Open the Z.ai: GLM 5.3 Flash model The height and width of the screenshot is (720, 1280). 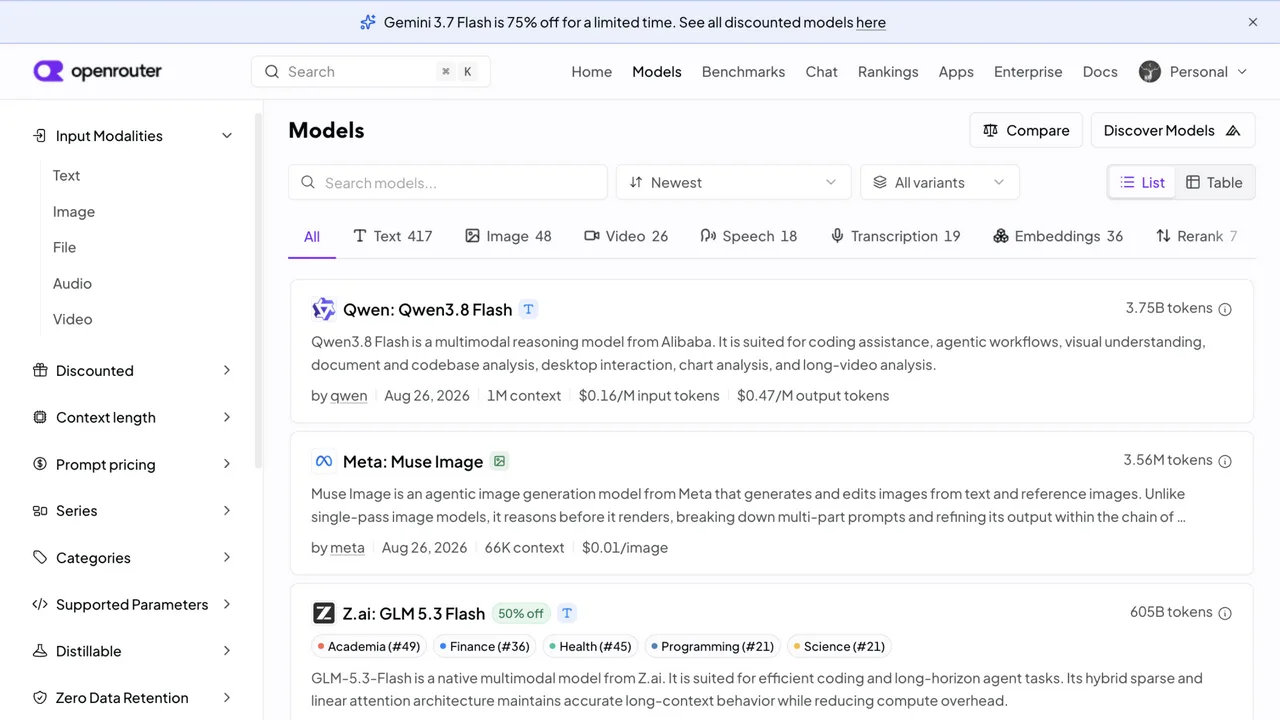414,614
